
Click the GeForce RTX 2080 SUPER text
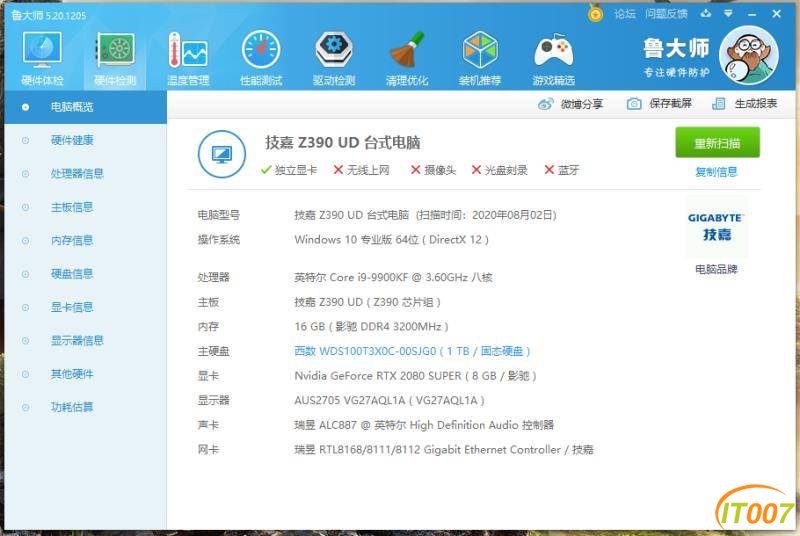coord(415,376)
